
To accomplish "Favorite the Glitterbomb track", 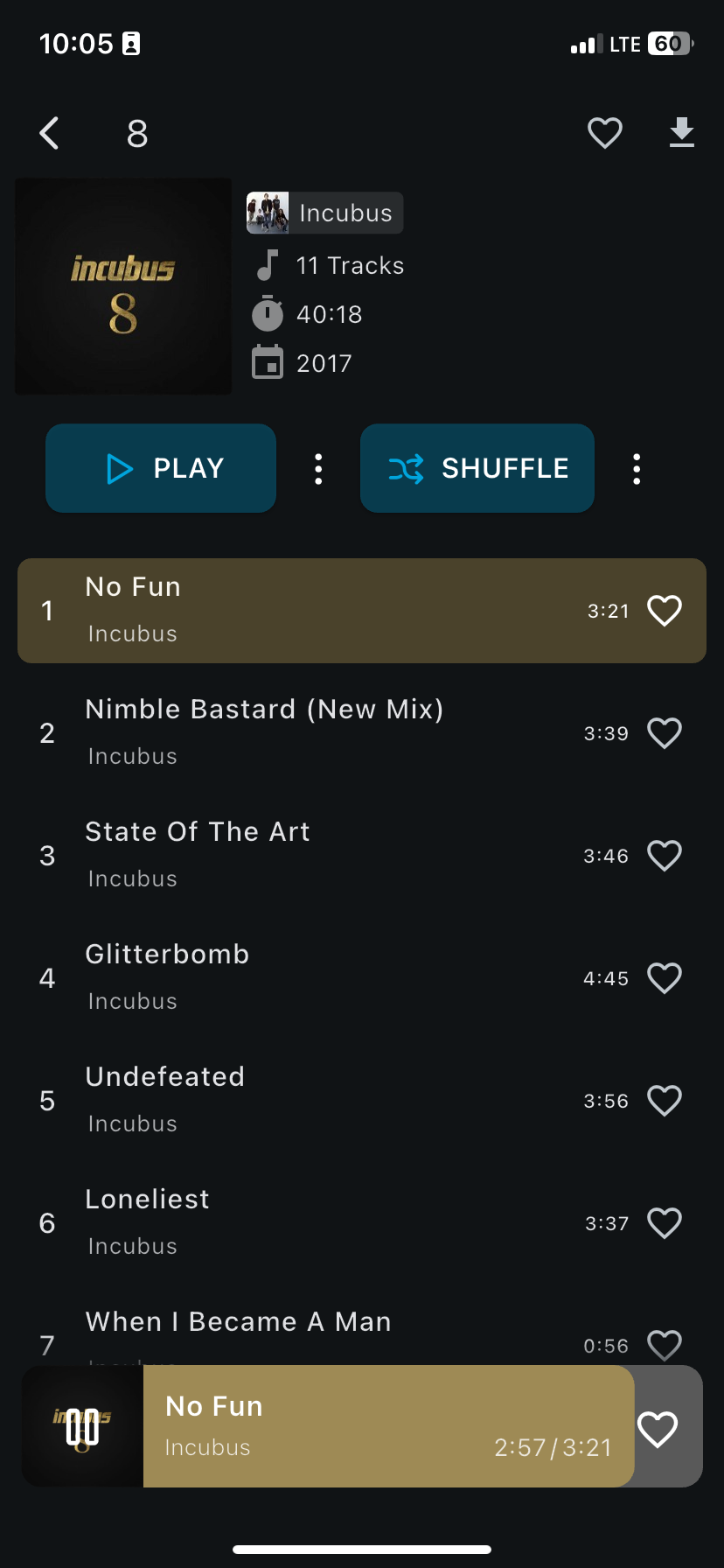I will 664,978.
